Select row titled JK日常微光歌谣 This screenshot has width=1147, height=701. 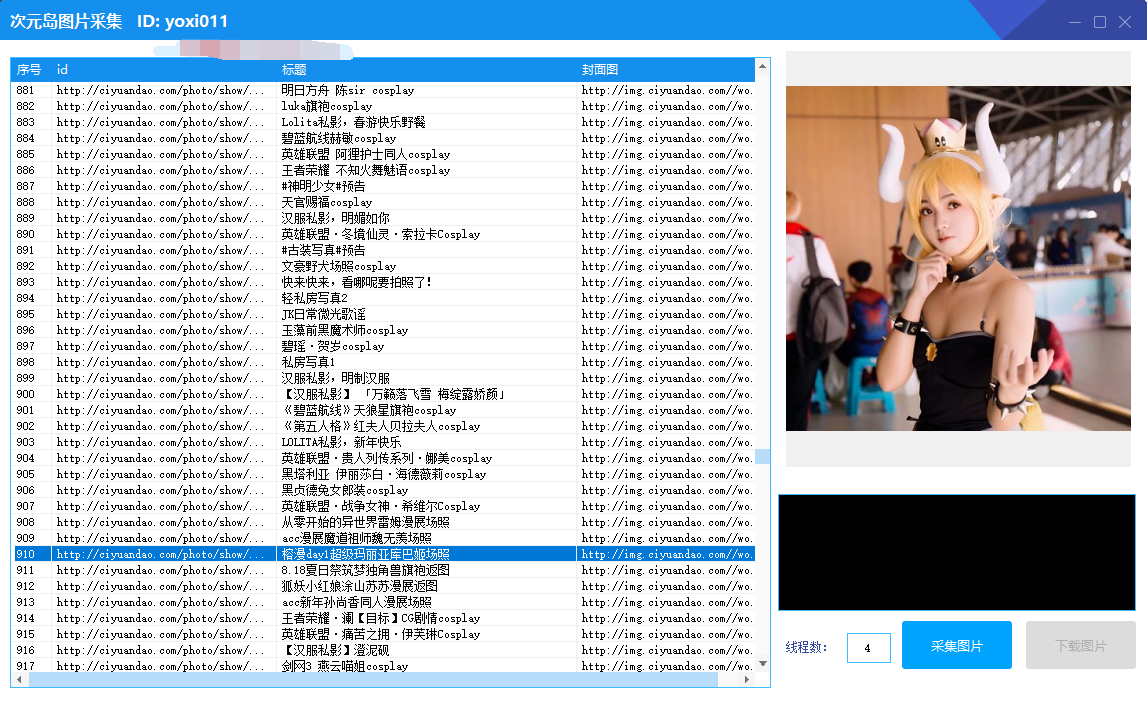click(x=383, y=315)
